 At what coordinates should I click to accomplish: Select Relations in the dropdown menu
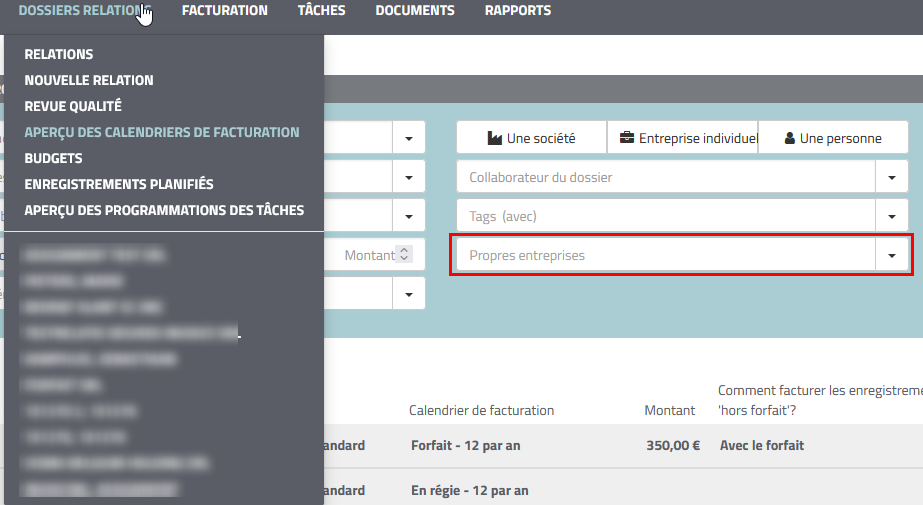pos(59,54)
